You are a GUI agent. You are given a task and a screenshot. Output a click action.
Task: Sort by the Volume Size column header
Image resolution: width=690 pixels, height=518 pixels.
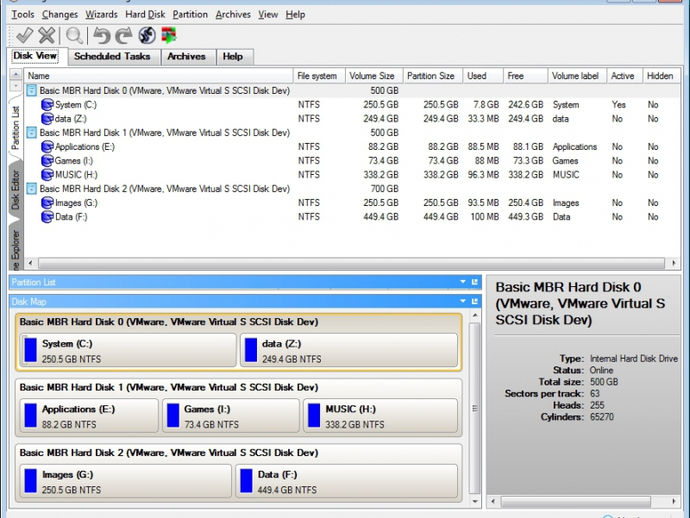click(x=374, y=76)
